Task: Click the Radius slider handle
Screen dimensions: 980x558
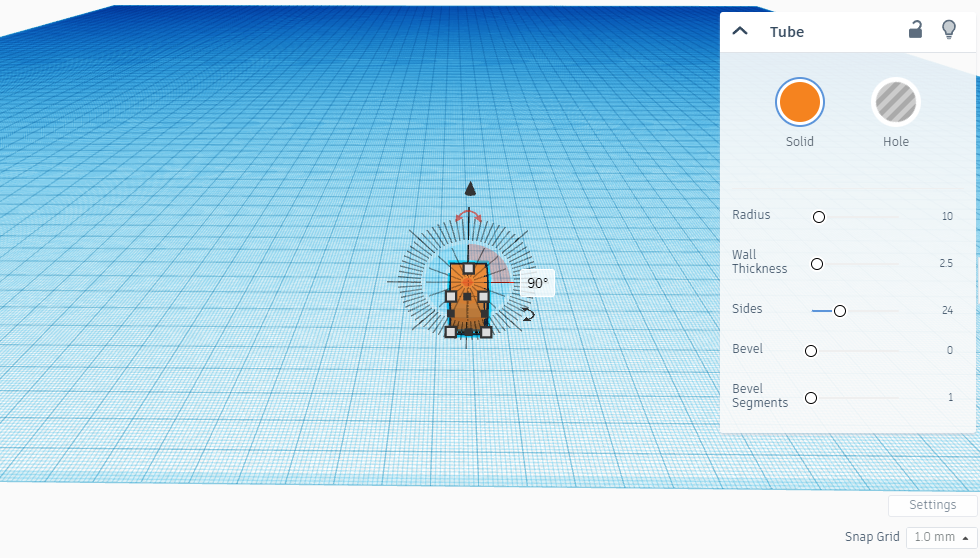Action: click(819, 217)
